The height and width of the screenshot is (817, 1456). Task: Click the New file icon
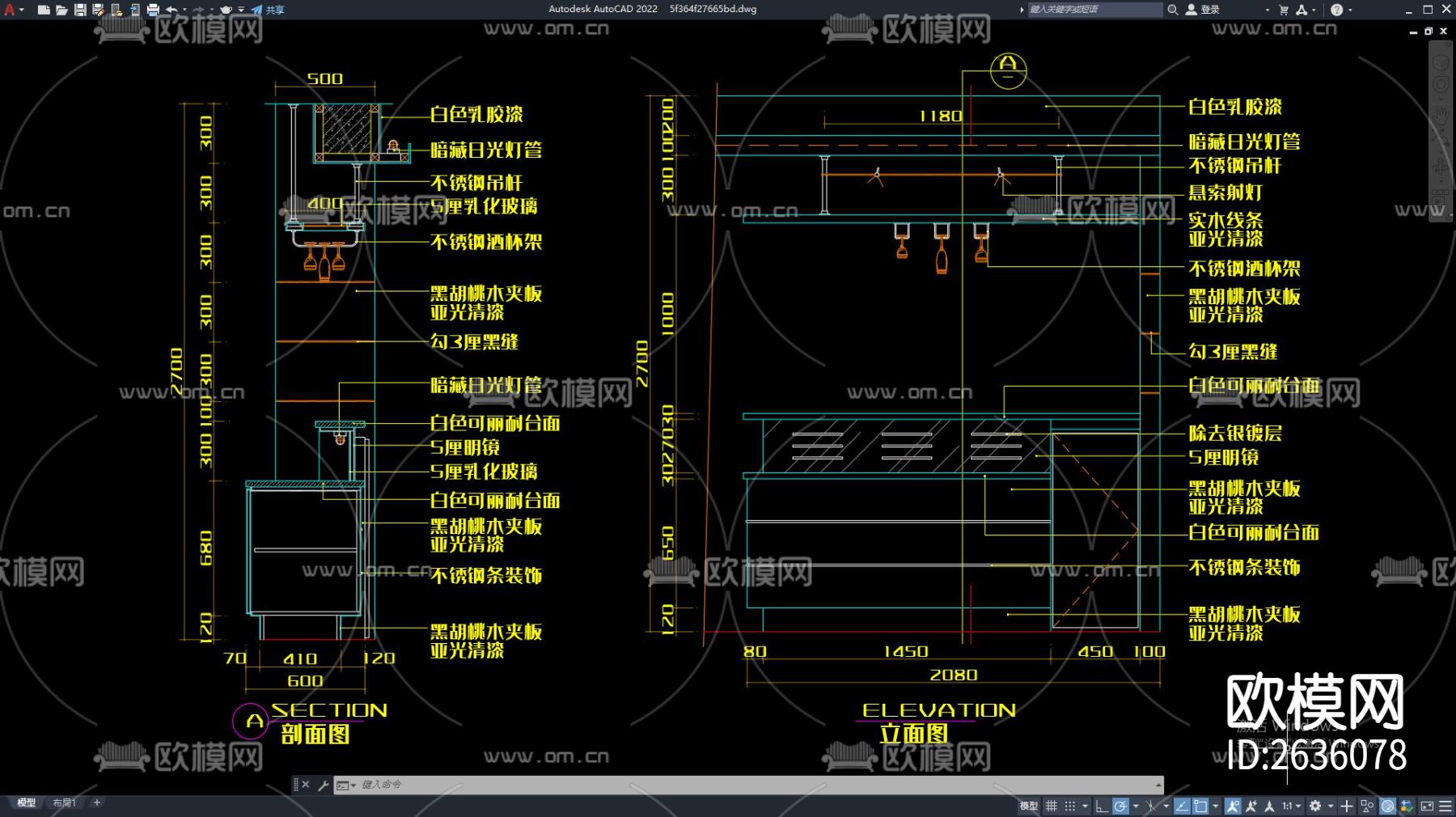44,10
